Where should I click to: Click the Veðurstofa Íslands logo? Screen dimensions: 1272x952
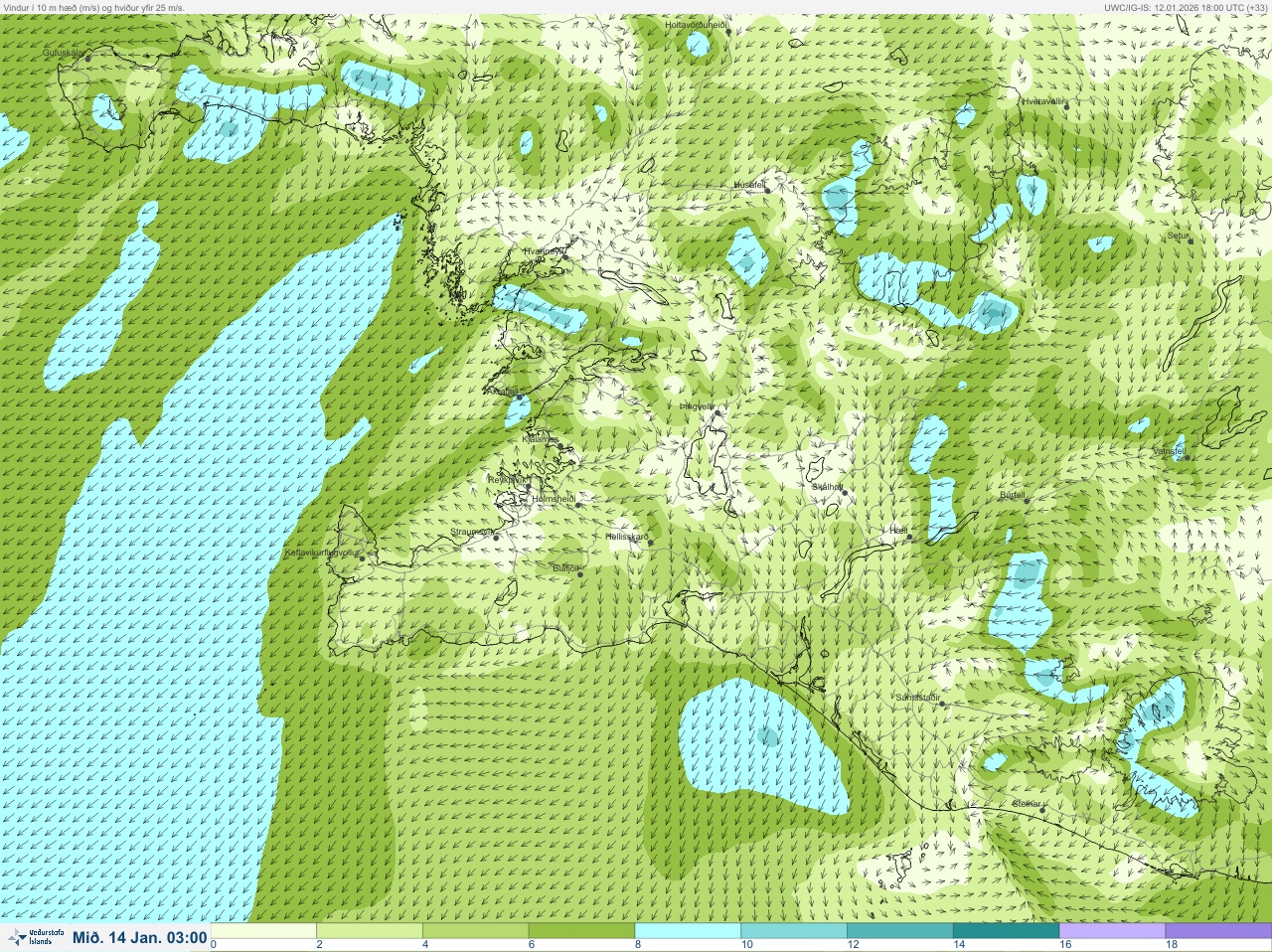36,937
